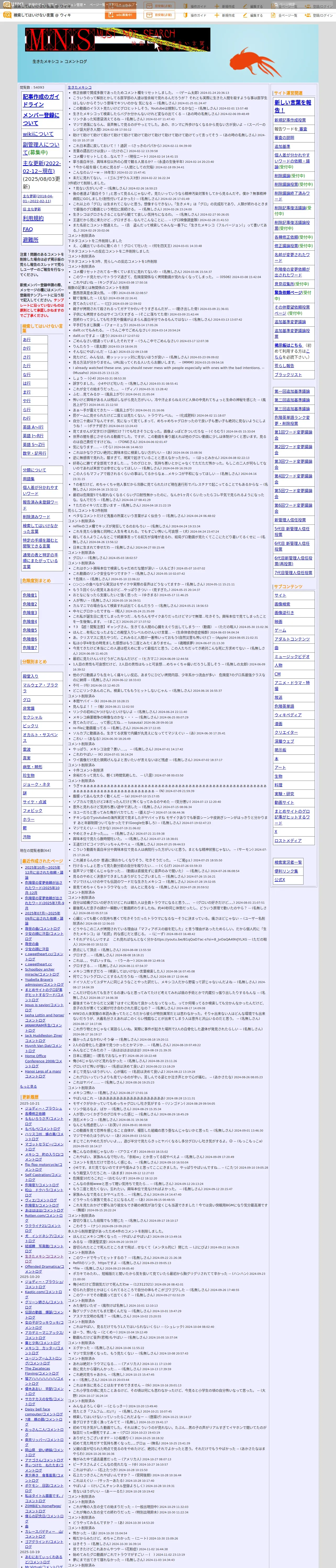Open 削除議論投票 link
Image resolution: width=336 pixels, height=1568 pixels.
286,185
